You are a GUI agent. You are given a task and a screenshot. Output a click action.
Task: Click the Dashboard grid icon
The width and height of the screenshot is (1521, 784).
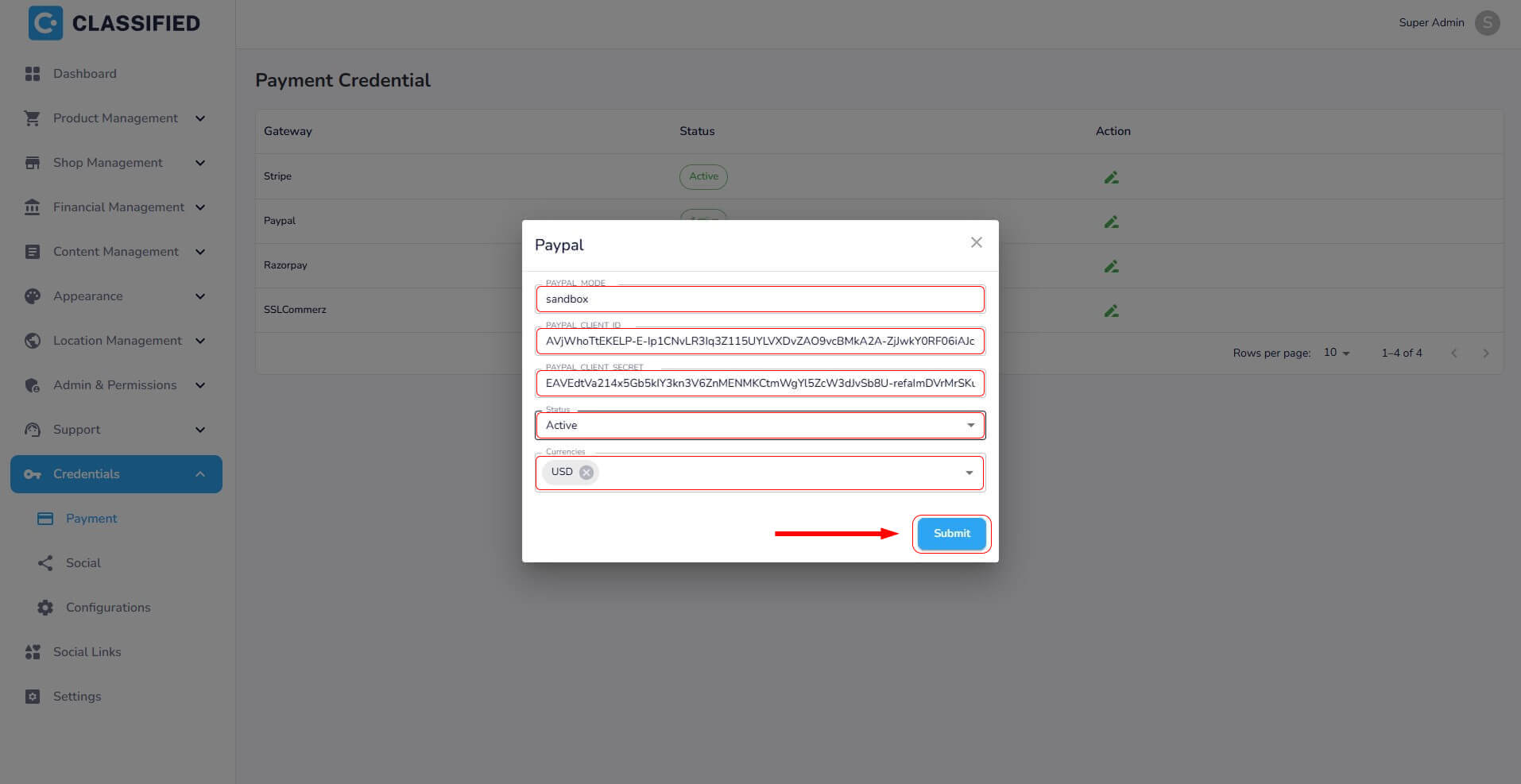(33, 74)
